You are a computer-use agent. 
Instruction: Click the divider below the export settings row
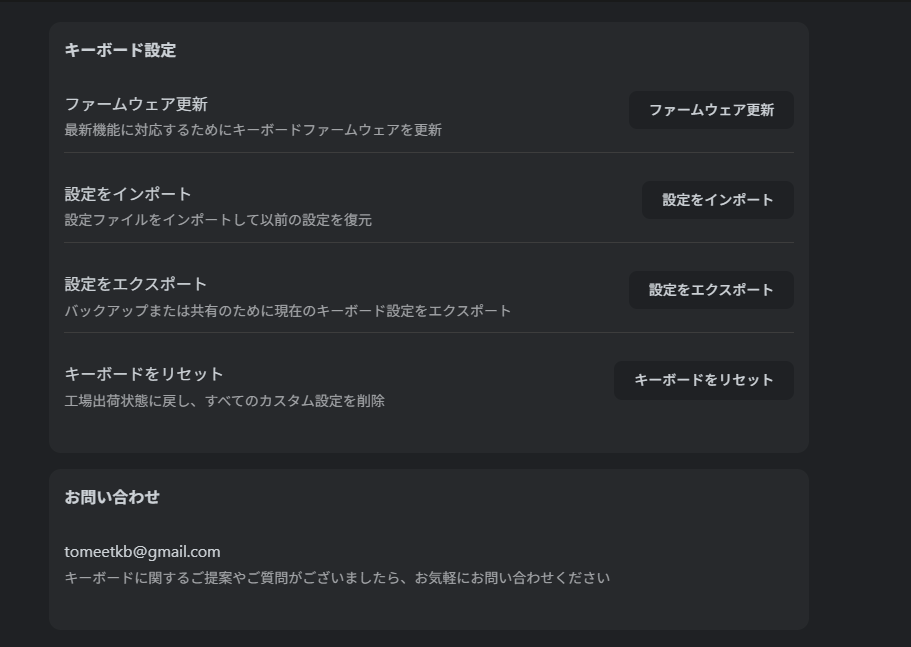tap(429, 333)
